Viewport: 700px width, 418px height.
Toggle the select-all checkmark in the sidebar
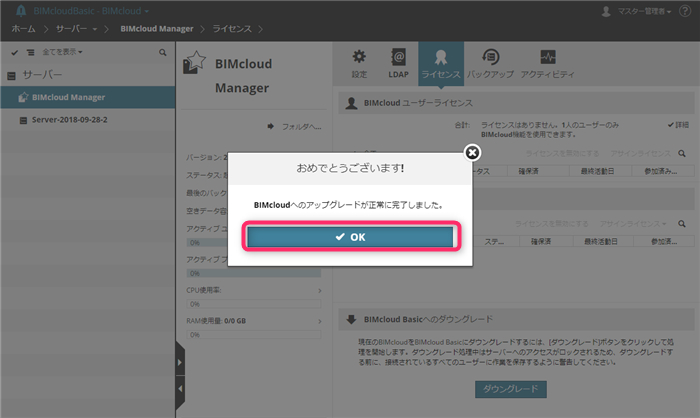(x=15, y=52)
